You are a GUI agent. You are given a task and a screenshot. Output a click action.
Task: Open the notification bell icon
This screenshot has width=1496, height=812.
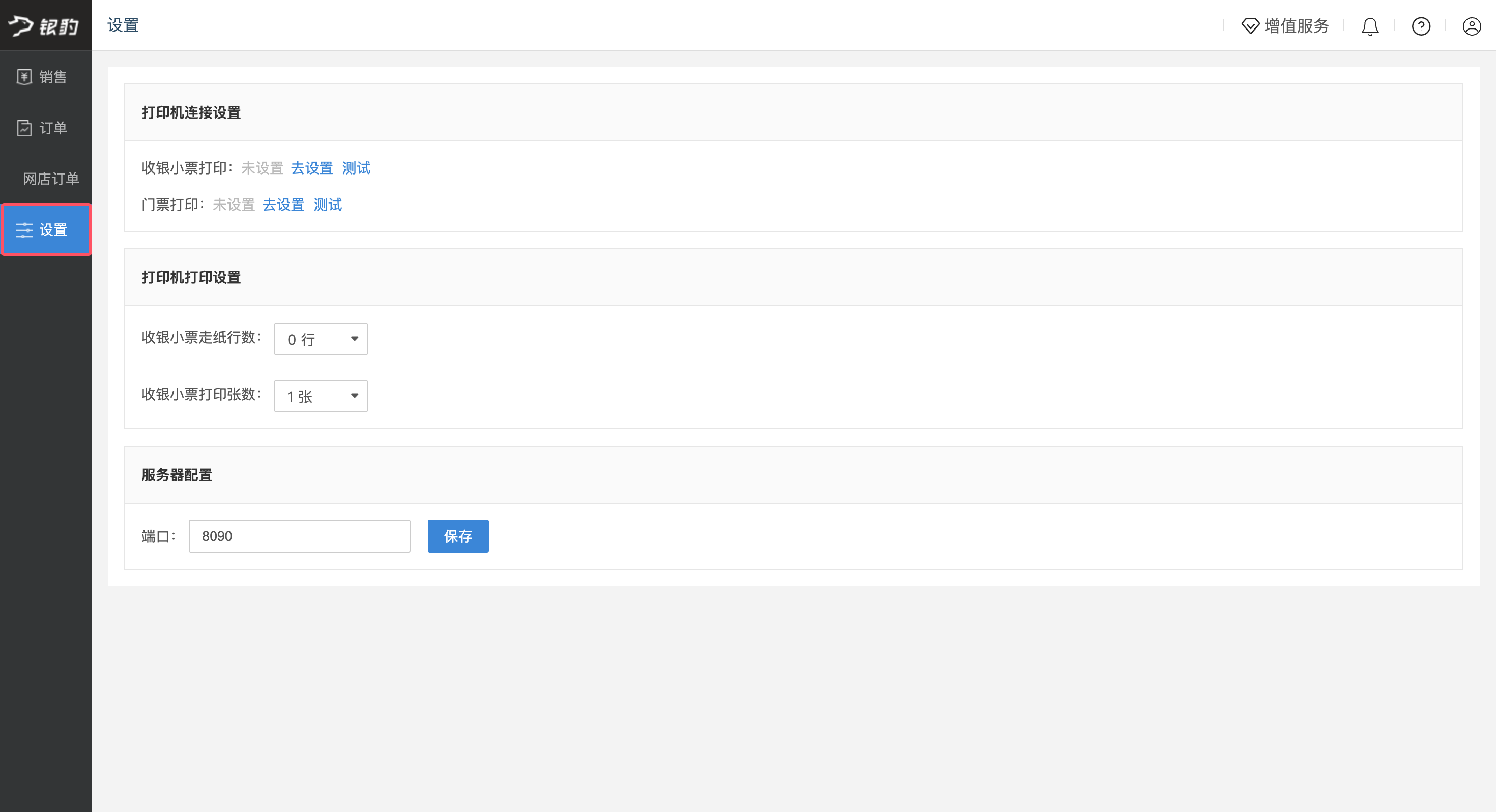click(x=1370, y=26)
